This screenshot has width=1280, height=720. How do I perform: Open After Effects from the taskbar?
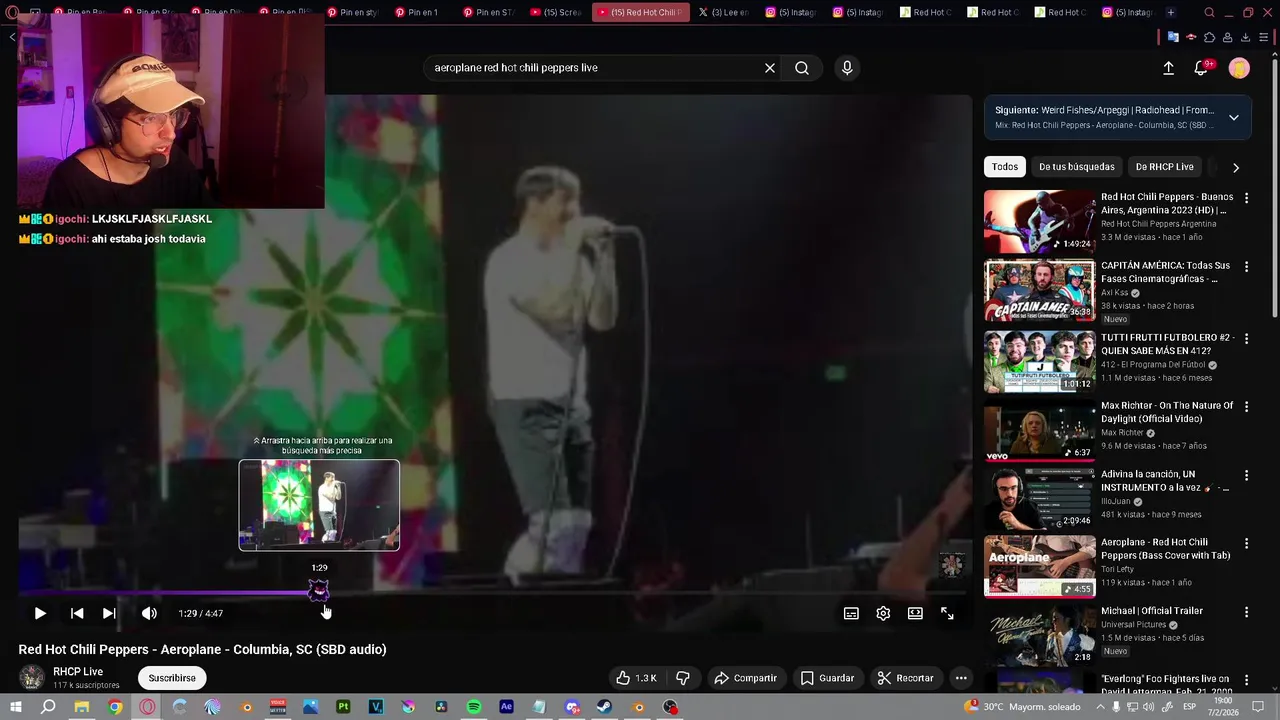click(x=506, y=707)
